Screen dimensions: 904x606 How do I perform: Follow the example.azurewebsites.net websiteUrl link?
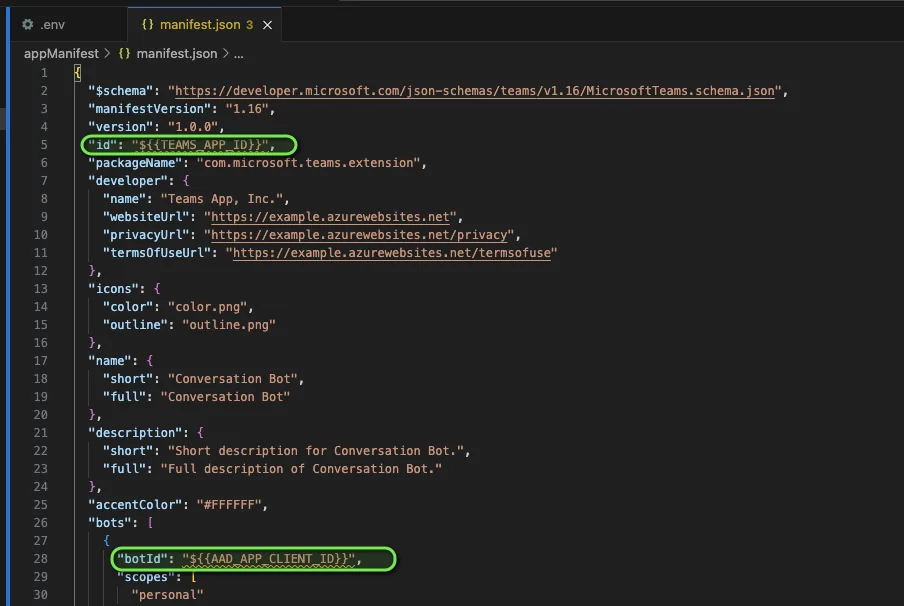pos(330,217)
